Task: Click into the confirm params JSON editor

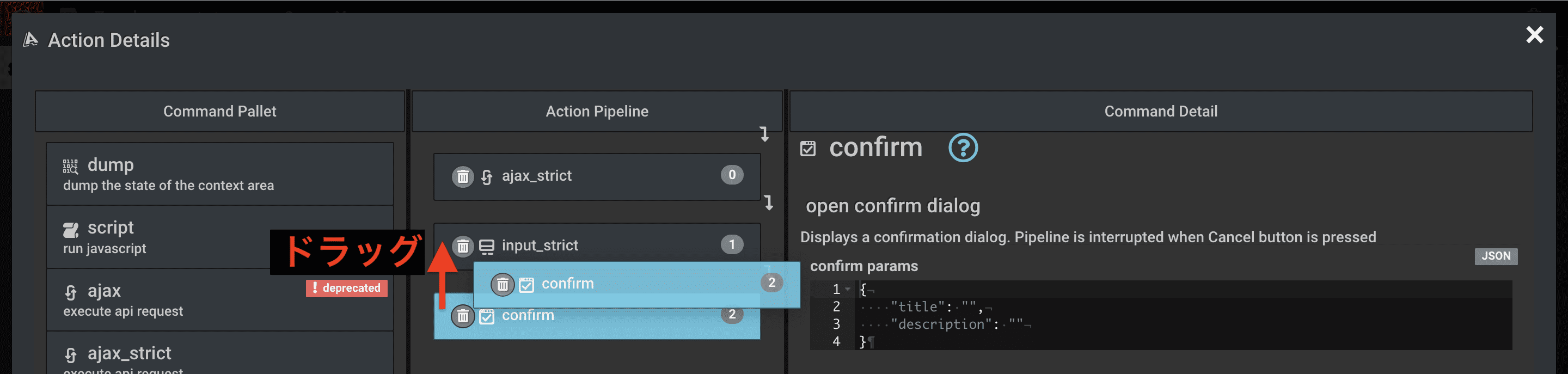Action: pyautogui.click(x=1161, y=316)
